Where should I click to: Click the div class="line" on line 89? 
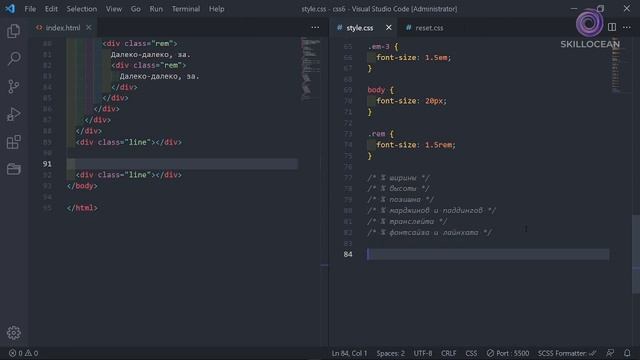pos(129,142)
